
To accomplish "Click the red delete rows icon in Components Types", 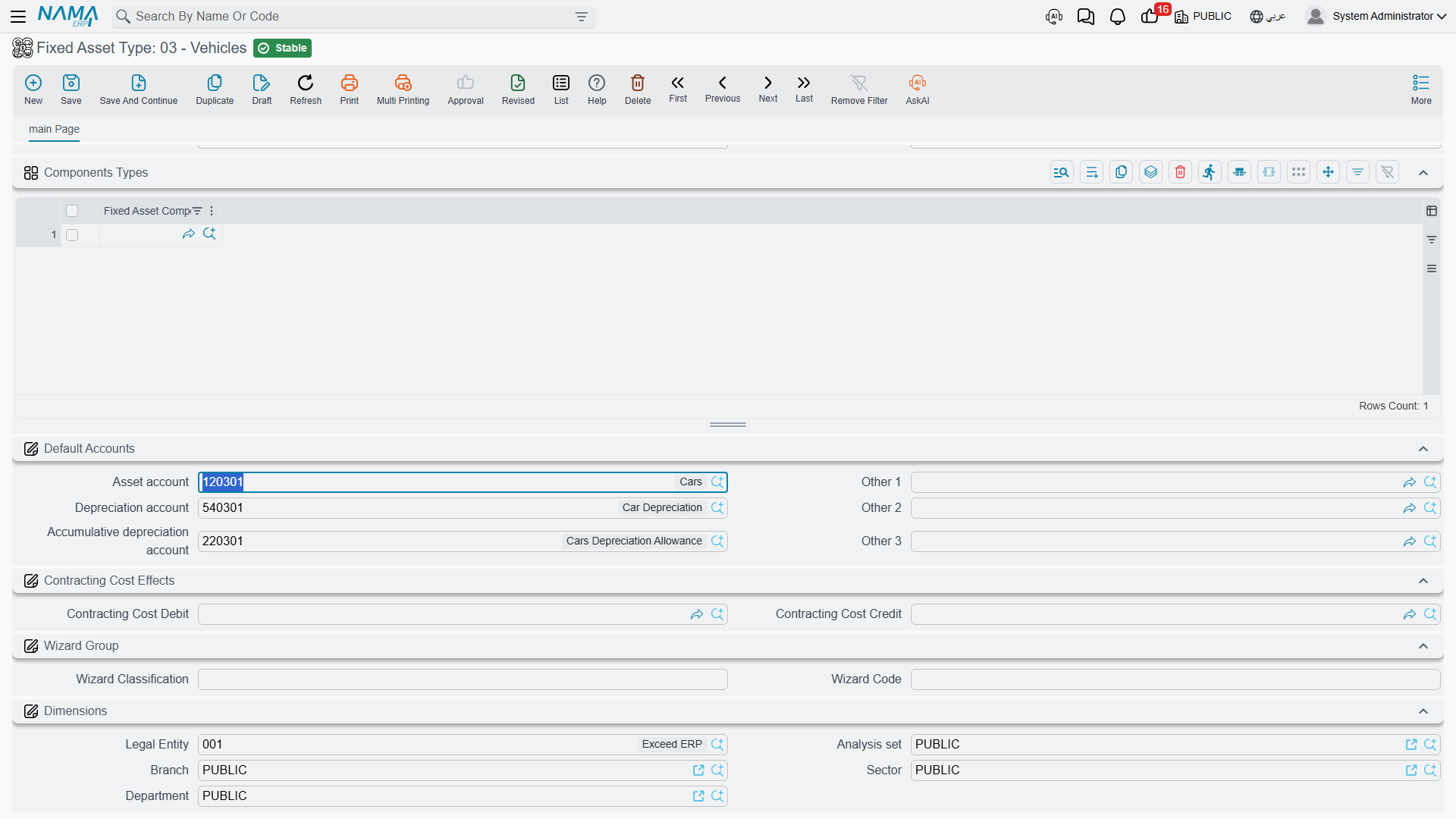I will pos(1180,172).
